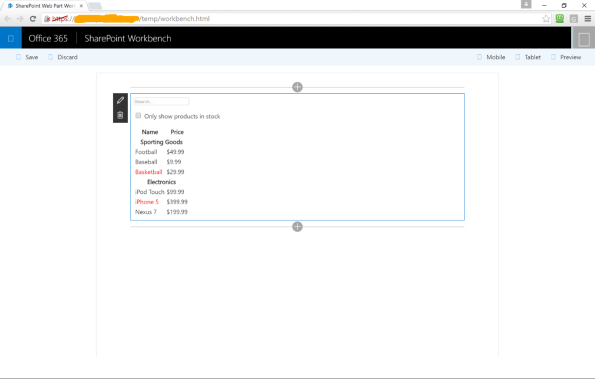Go back in browser history

tap(8, 19)
